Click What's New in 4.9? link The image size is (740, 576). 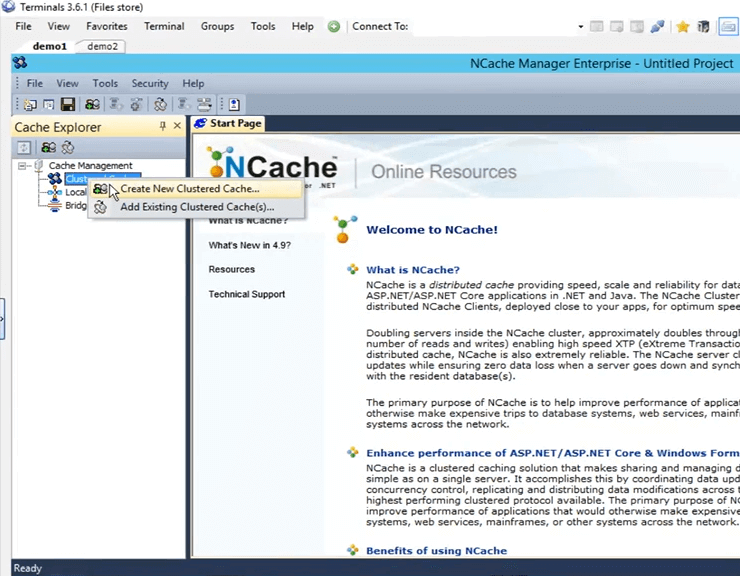[x=249, y=245]
